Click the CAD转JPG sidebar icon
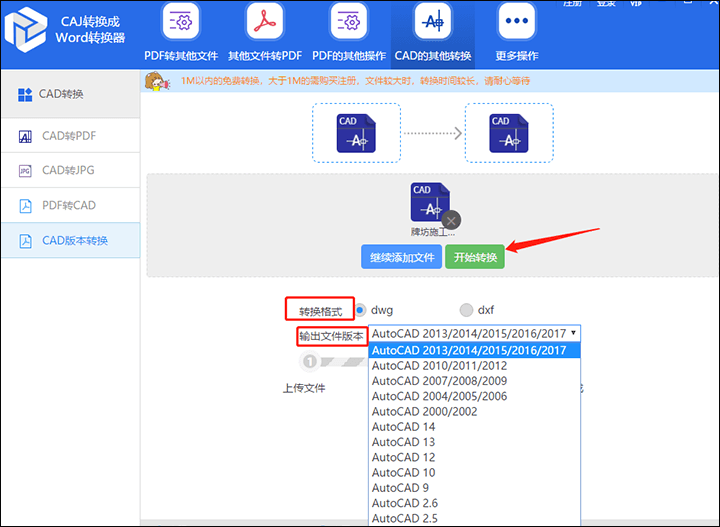 25,171
